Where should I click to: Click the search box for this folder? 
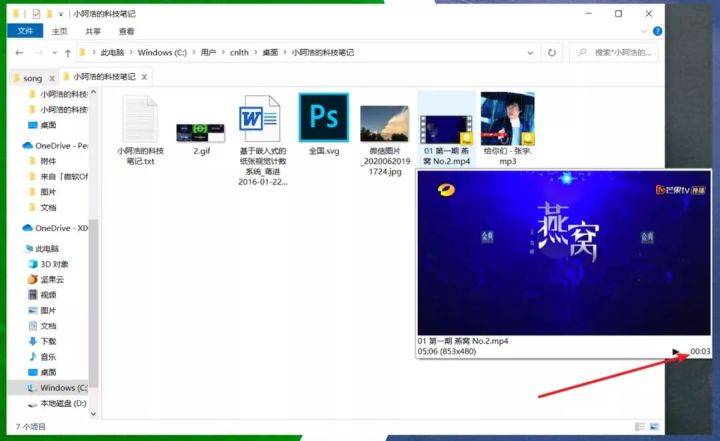614,53
